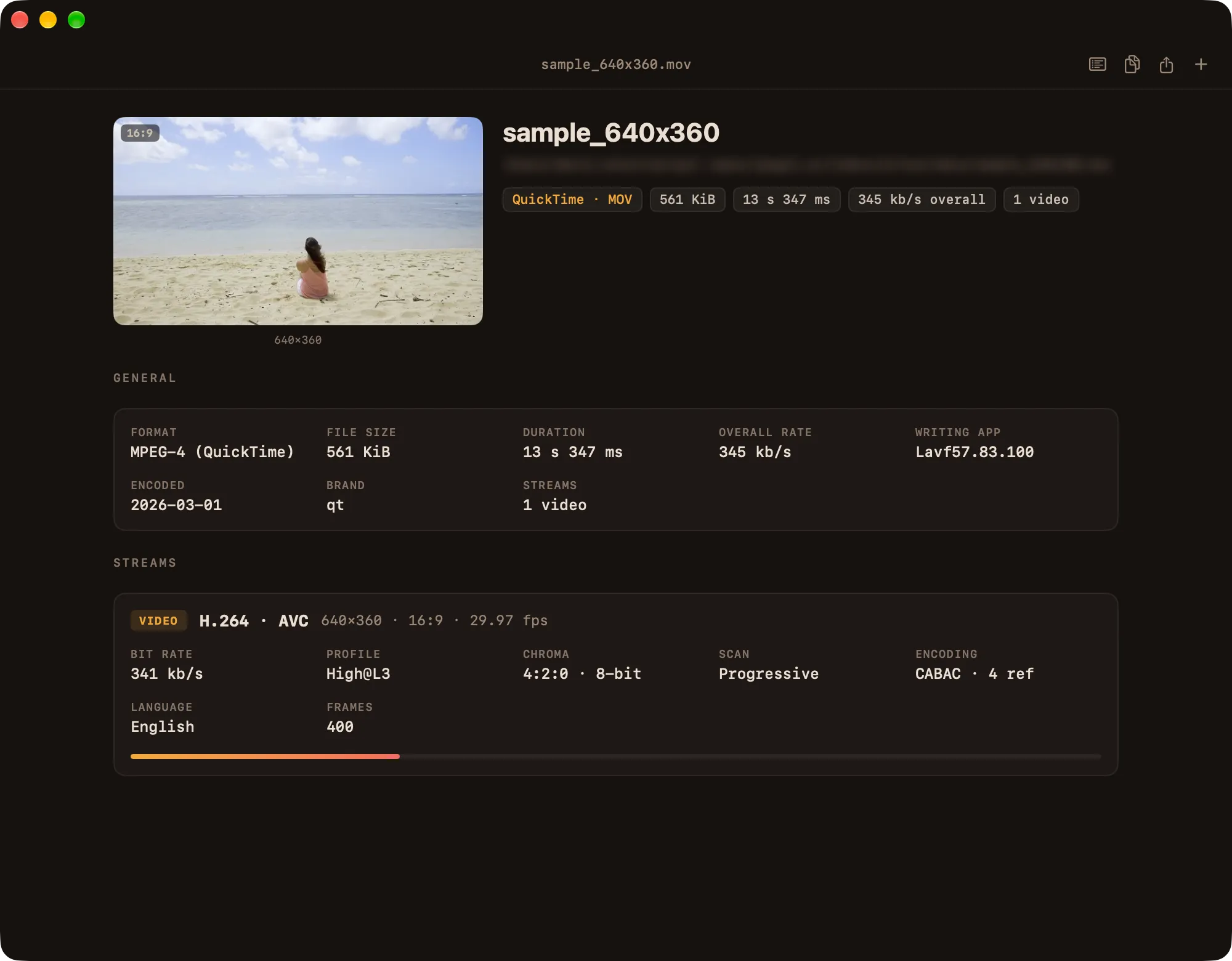Select the 1 video streams value in General

pyautogui.click(x=554, y=505)
